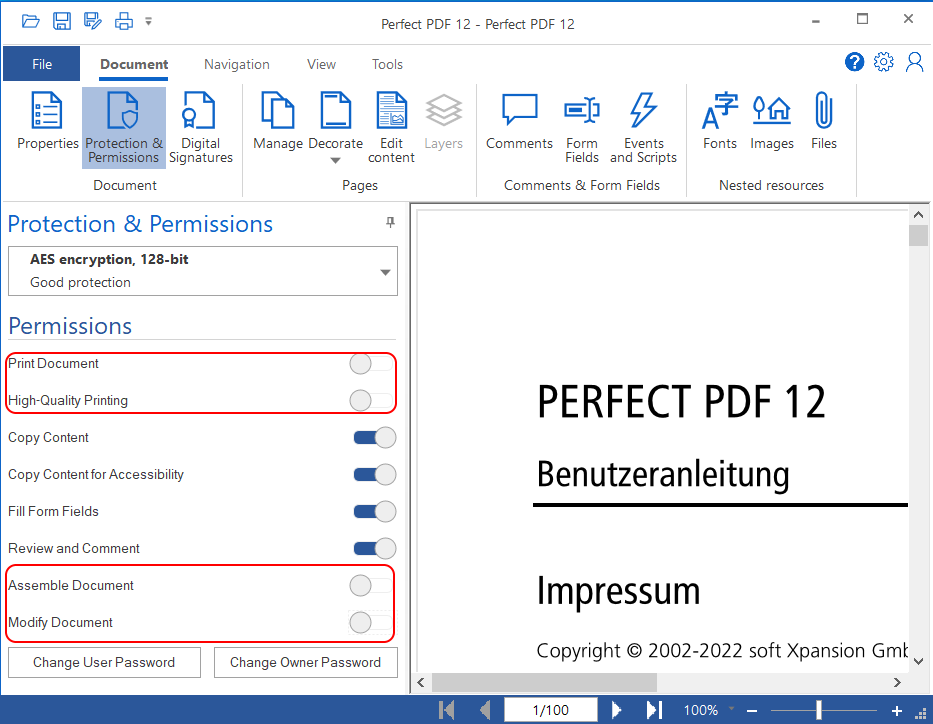Switch to the Navigation tab
This screenshot has width=933, height=724.
[237, 64]
